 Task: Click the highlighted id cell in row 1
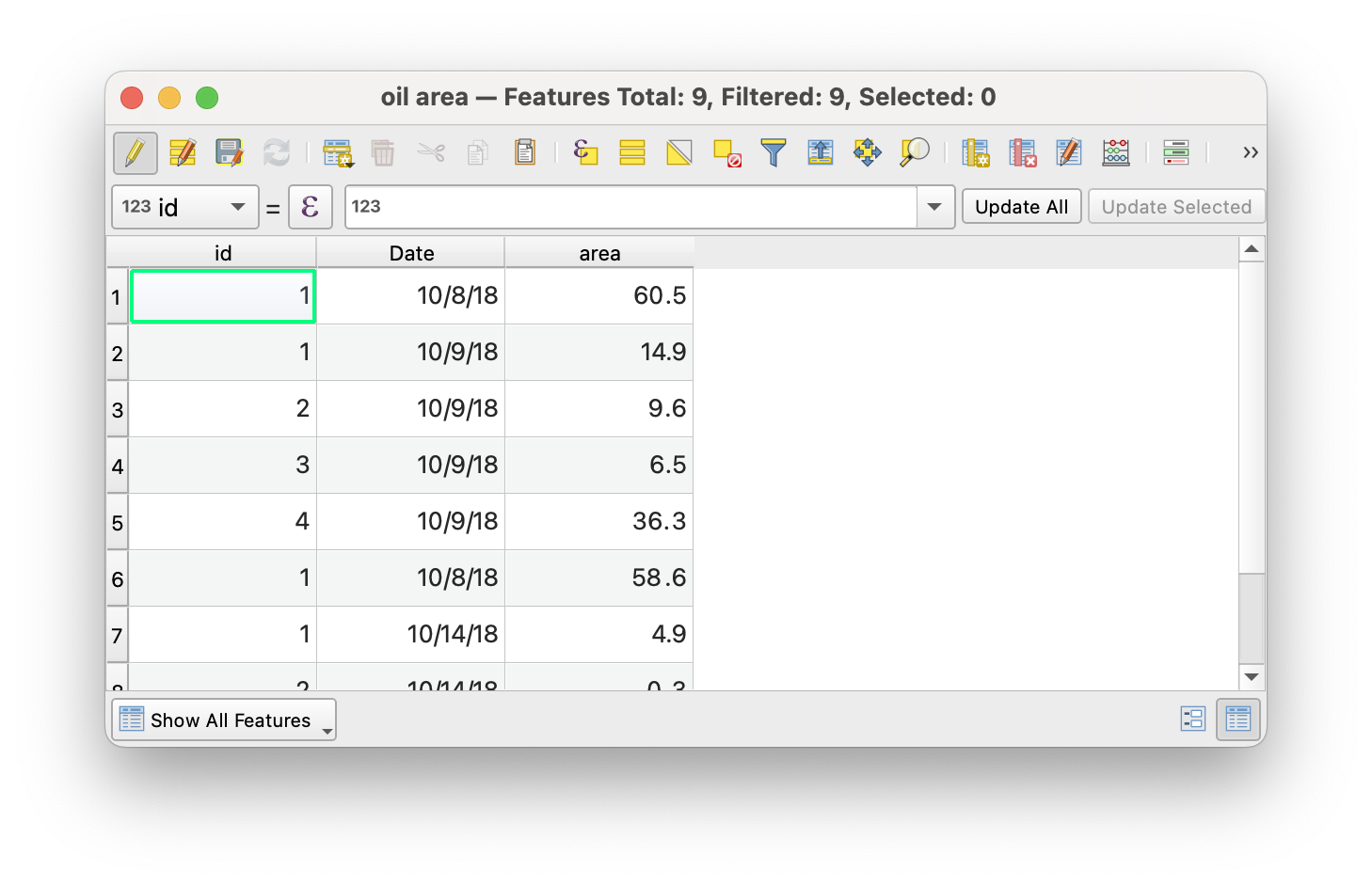[x=223, y=296]
